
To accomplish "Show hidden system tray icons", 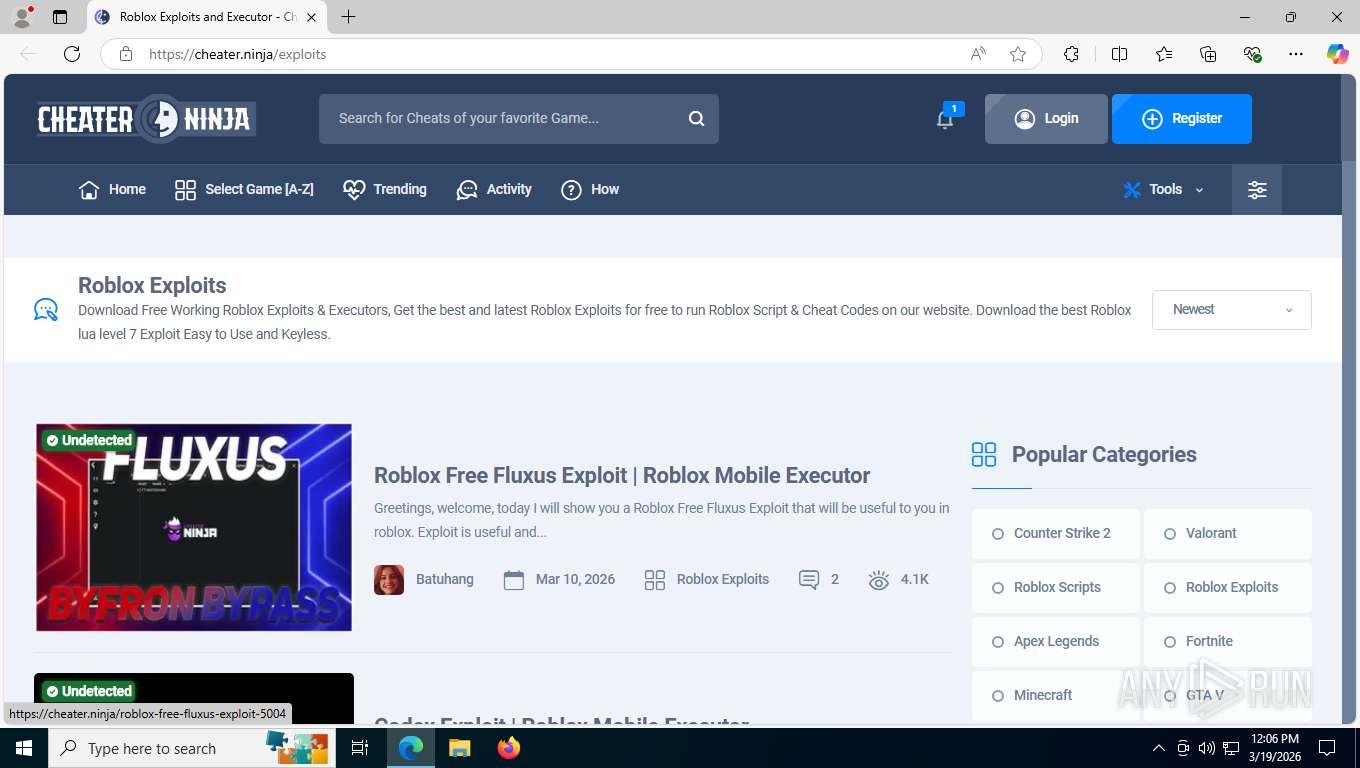I will click(1159, 748).
